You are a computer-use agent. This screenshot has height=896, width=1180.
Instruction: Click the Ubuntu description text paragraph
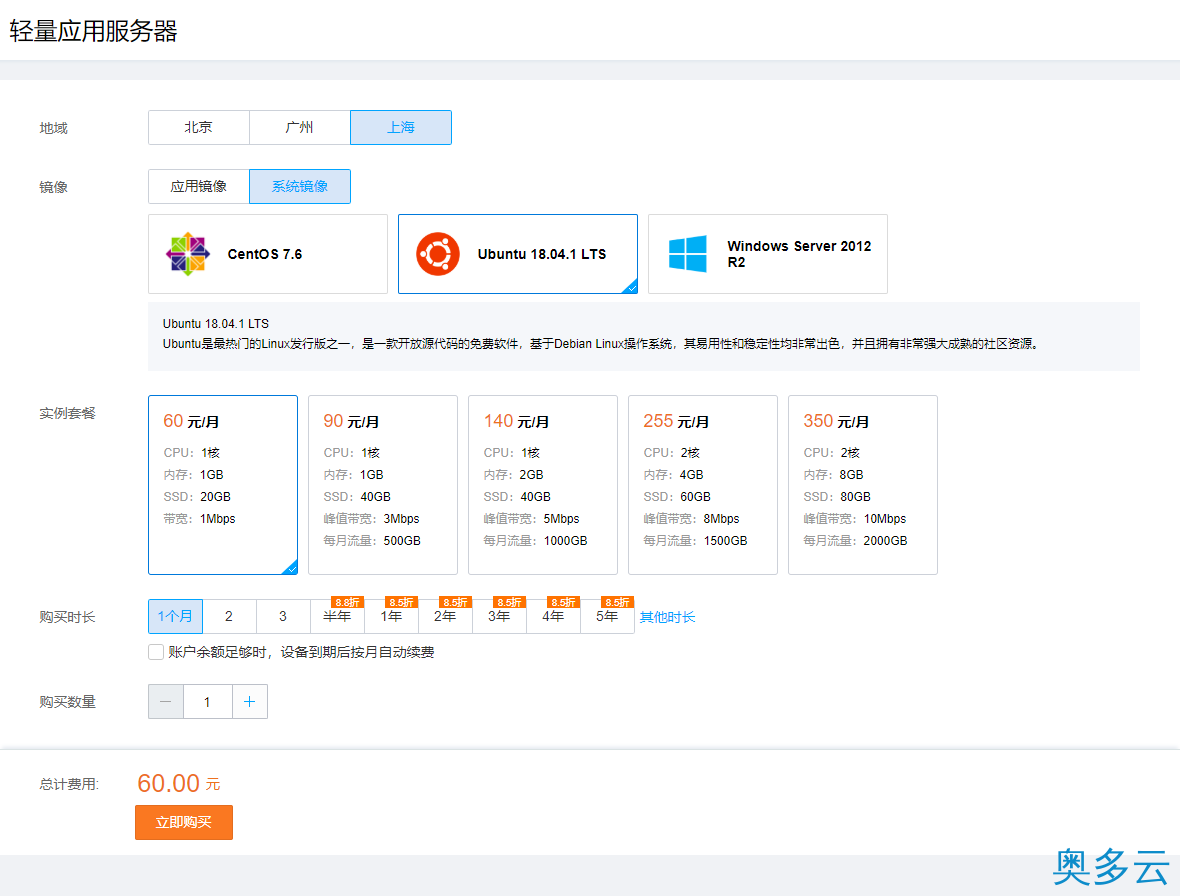601,344
